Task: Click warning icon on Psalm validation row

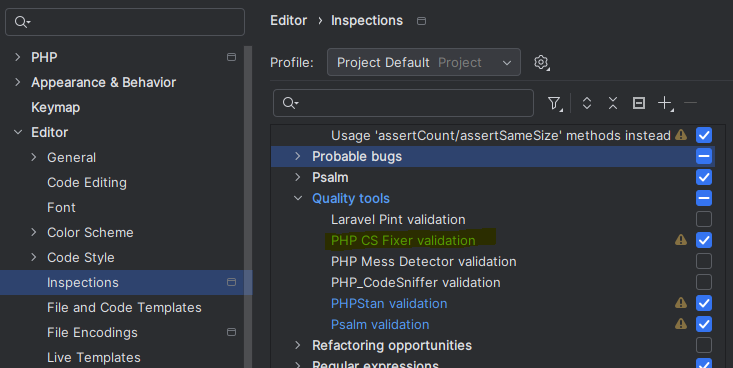Action: coord(681,324)
